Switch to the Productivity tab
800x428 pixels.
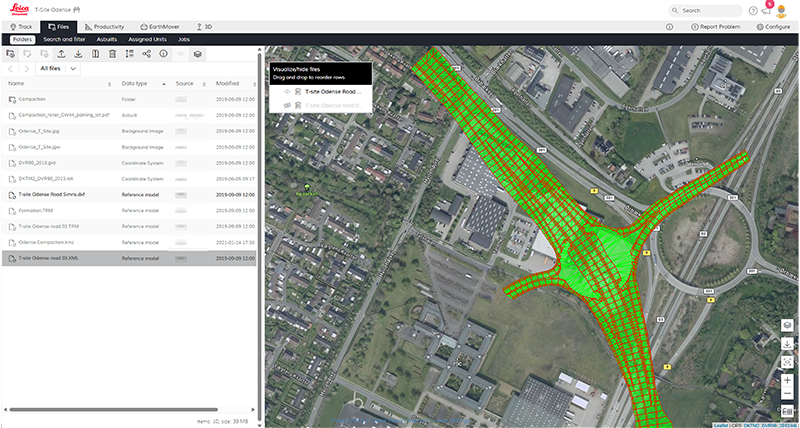(x=103, y=26)
